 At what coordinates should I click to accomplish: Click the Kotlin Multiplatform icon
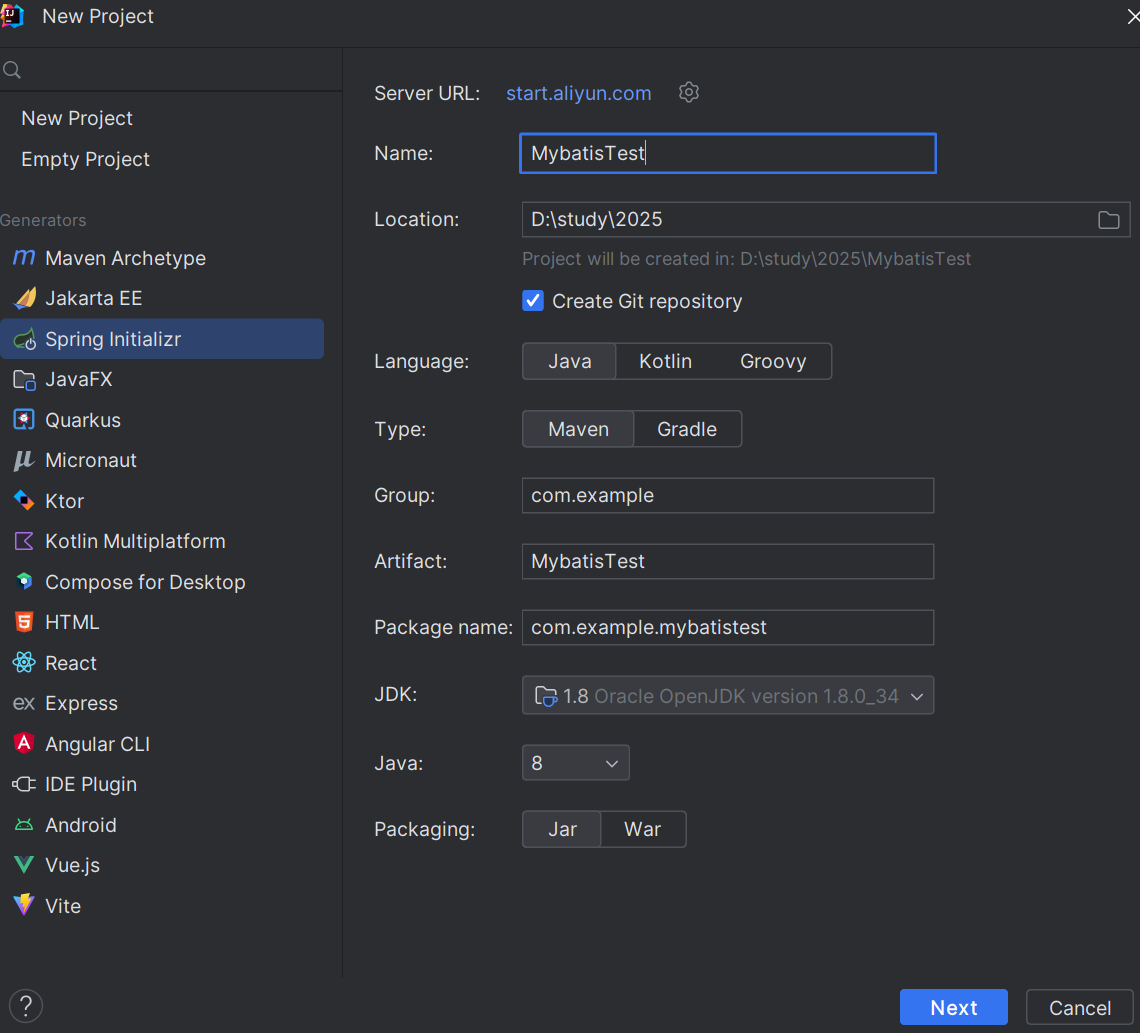click(x=24, y=541)
